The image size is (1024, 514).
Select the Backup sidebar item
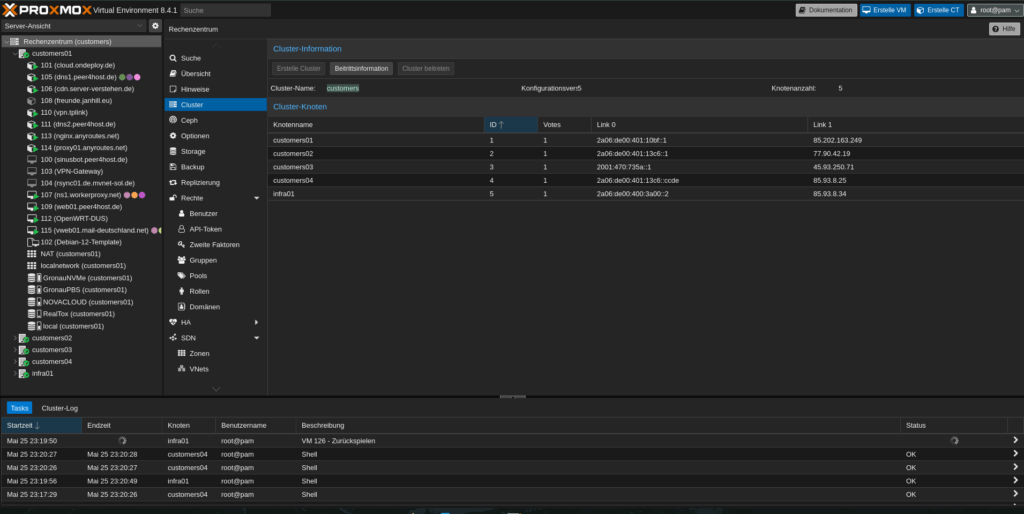pyautogui.click(x=192, y=166)
